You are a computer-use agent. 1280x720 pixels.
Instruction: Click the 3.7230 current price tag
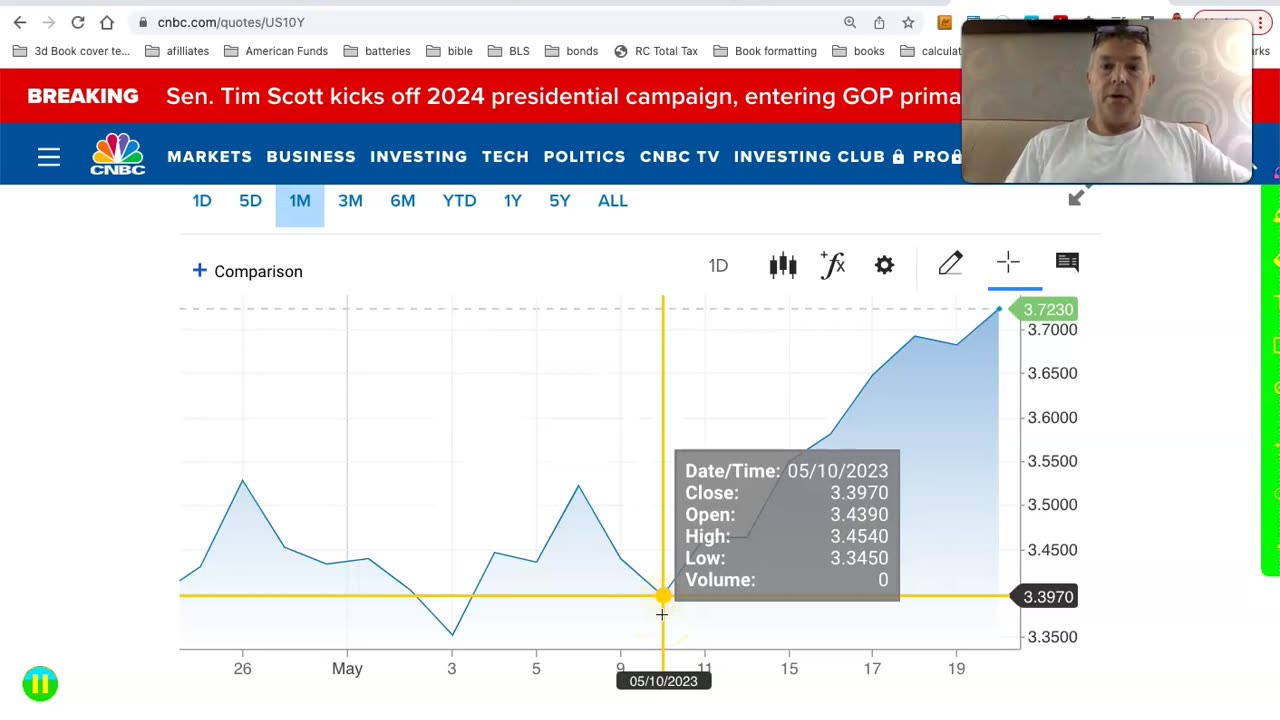coord(1045,310)
